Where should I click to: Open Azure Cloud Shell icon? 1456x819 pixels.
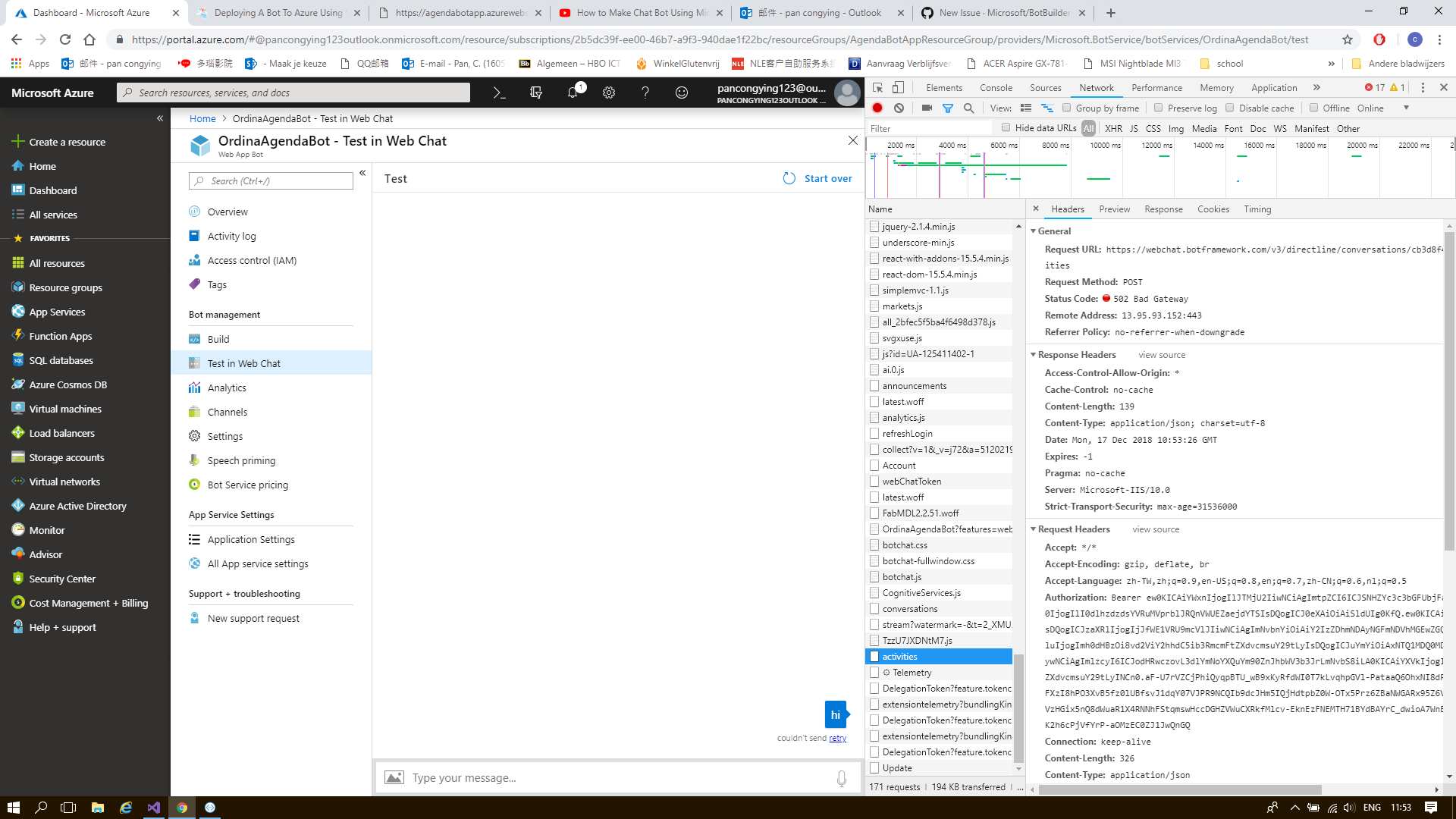click(x=498, y=93)
